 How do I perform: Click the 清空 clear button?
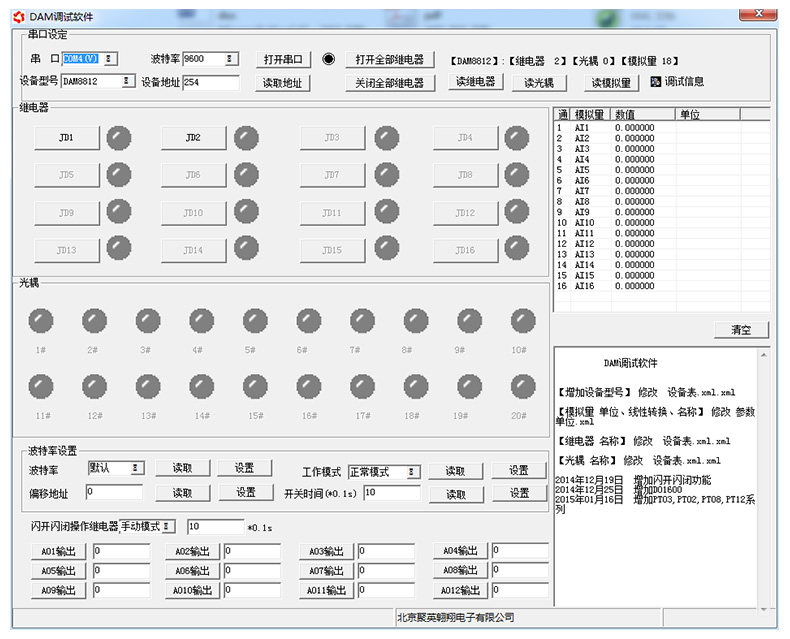741,330
